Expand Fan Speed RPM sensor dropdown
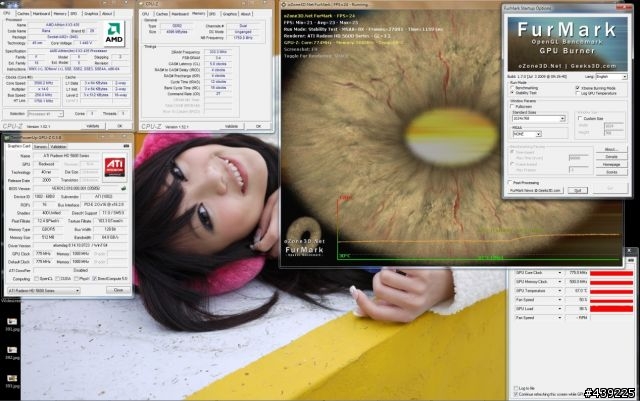 click(x=560, y=318)
